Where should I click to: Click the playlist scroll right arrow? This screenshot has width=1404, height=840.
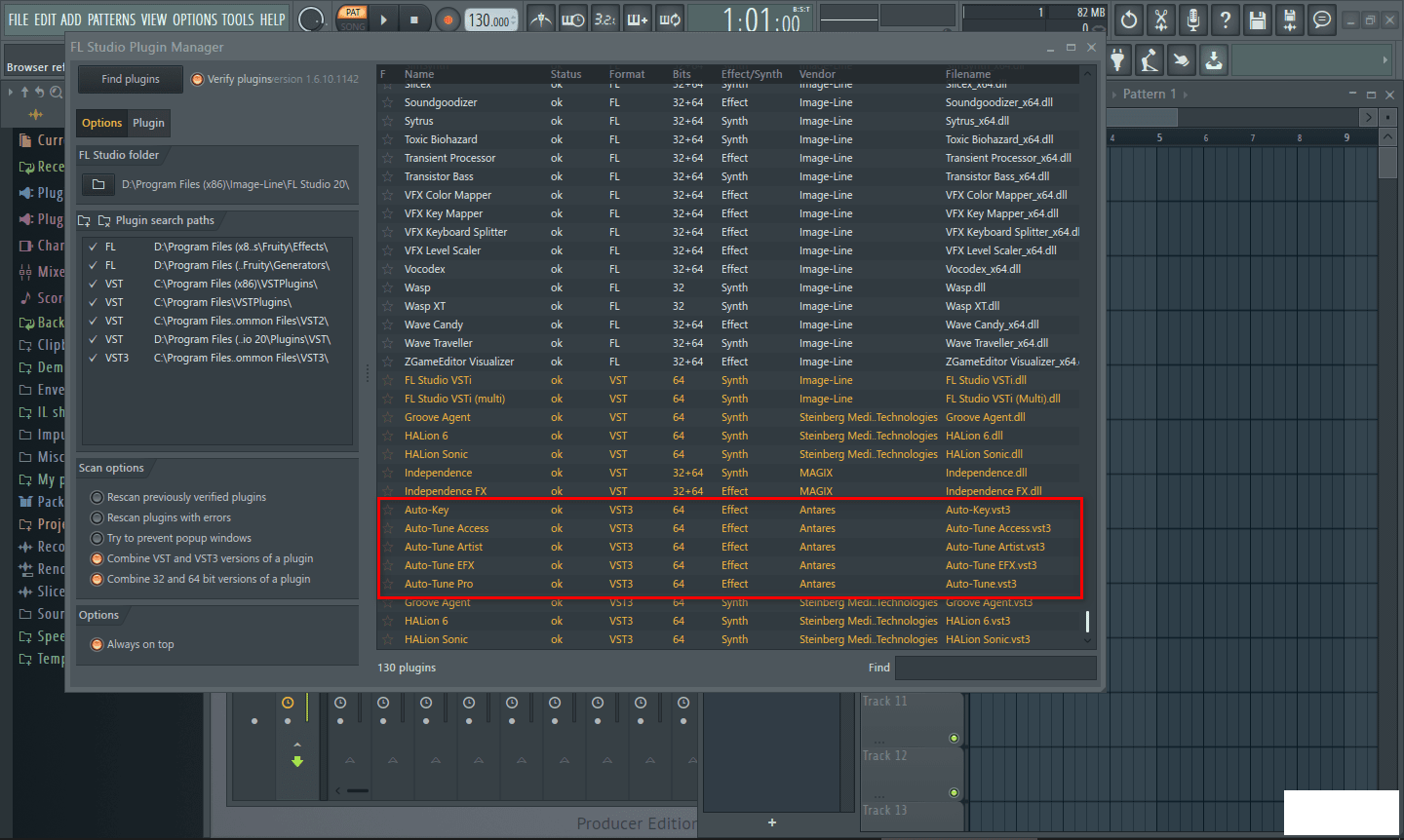pyautogui.click(x=1368, y=117)
